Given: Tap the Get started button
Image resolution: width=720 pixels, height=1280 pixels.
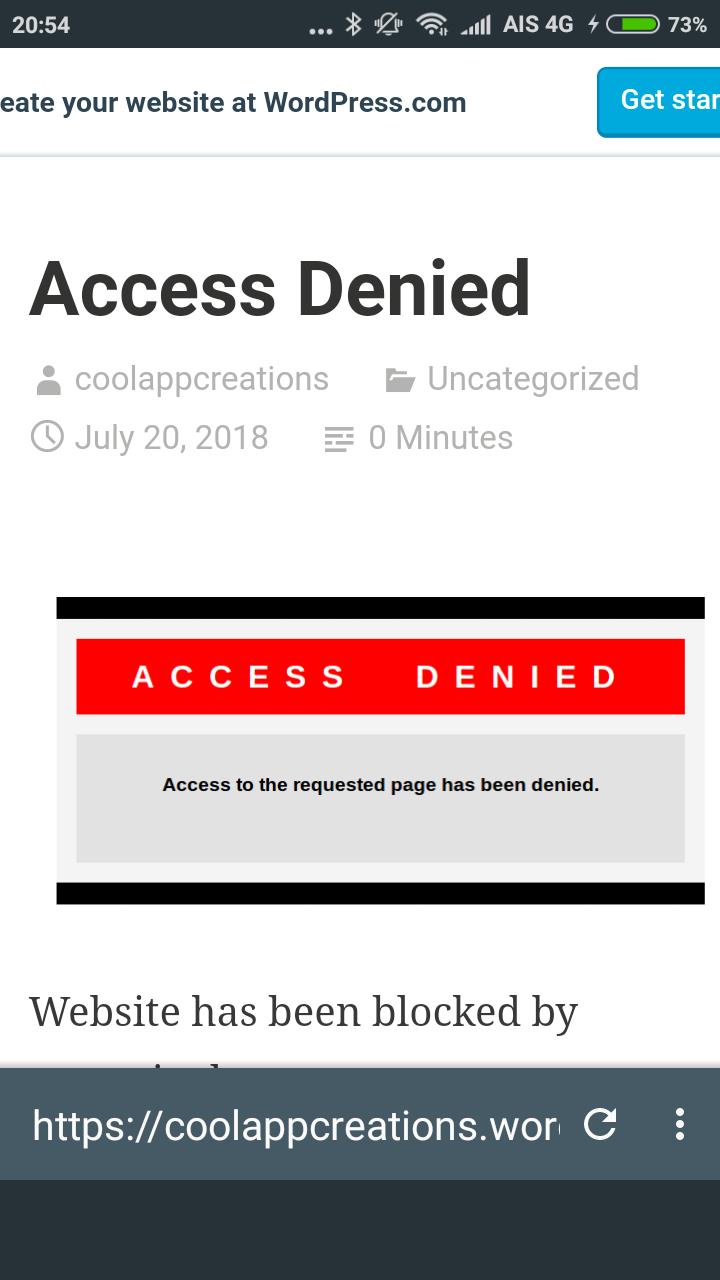Looking at the screenshot, I should pos(659,101).
